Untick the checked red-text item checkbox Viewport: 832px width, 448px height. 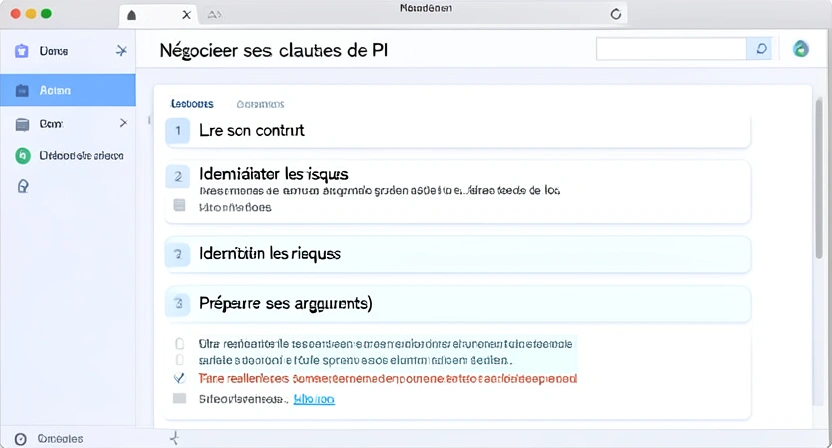tap(179, 378)
